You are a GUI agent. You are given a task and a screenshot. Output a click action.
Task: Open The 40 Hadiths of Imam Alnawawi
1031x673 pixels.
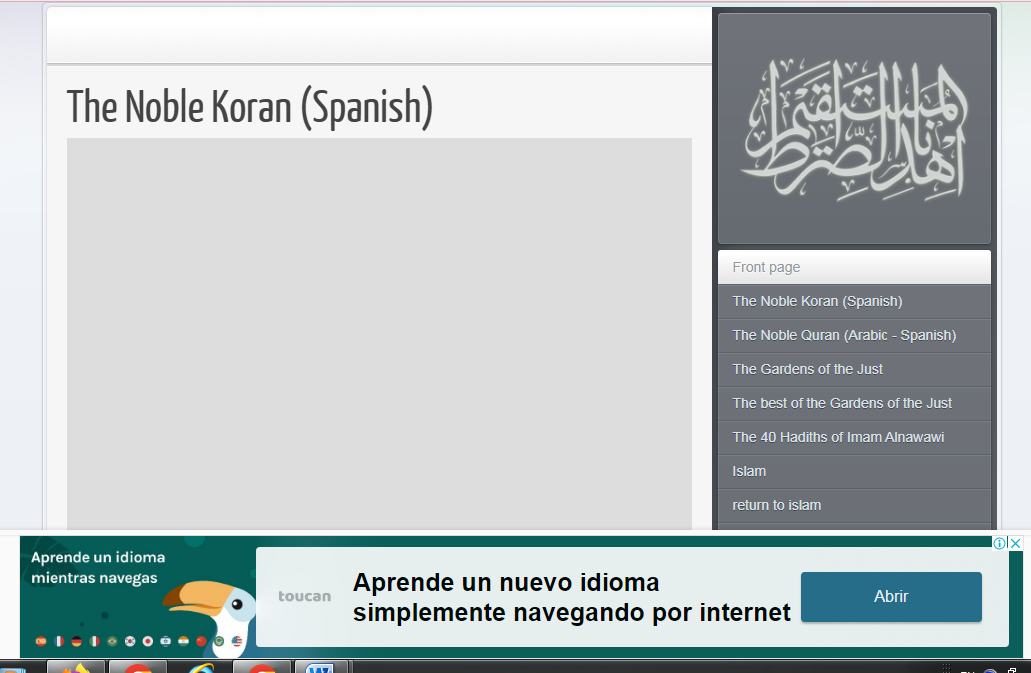pyautogui.click(x=838, y=437)
